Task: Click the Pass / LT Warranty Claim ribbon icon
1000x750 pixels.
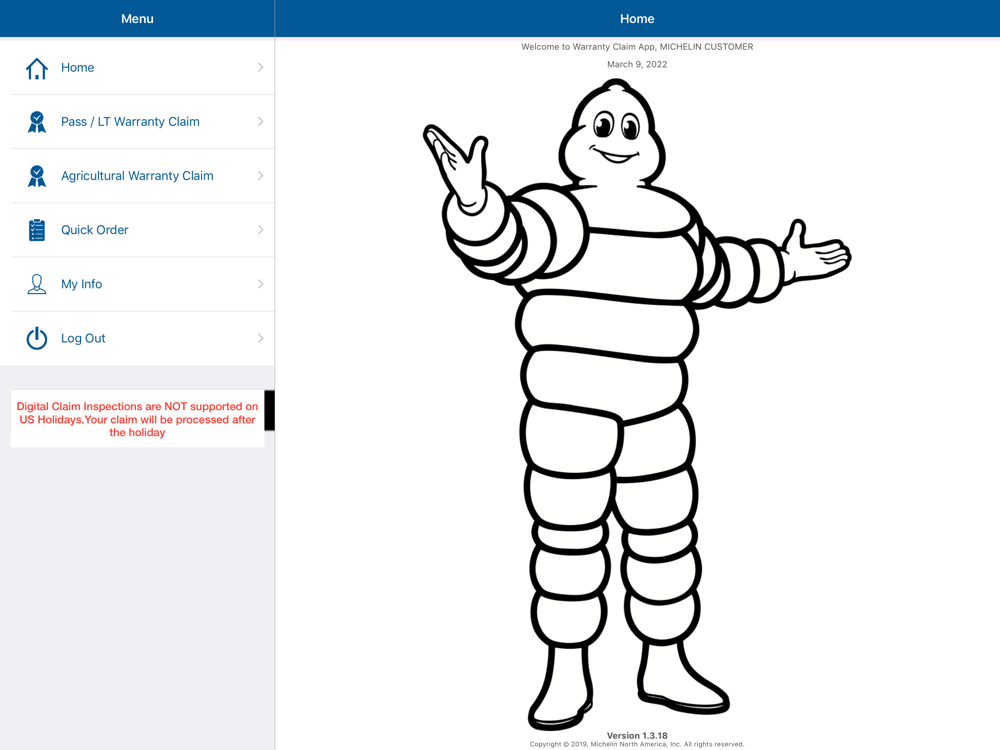Action: [36, 122]
